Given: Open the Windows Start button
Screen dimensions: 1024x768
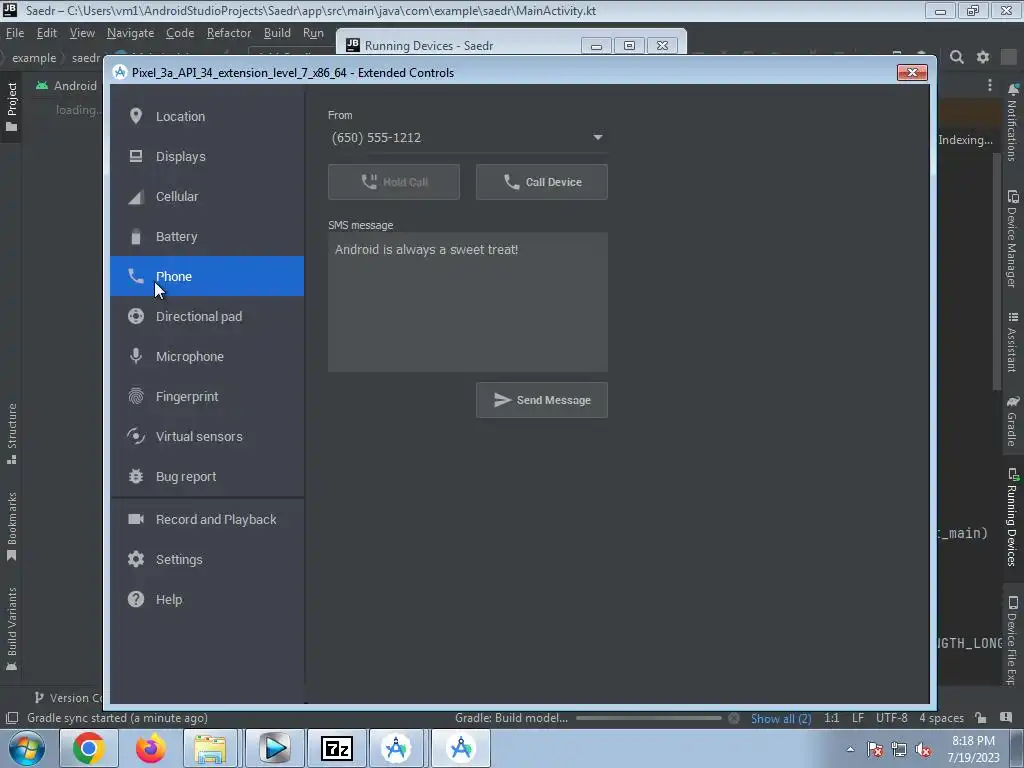Looking at the screenshot, I should tap(27, 748).
